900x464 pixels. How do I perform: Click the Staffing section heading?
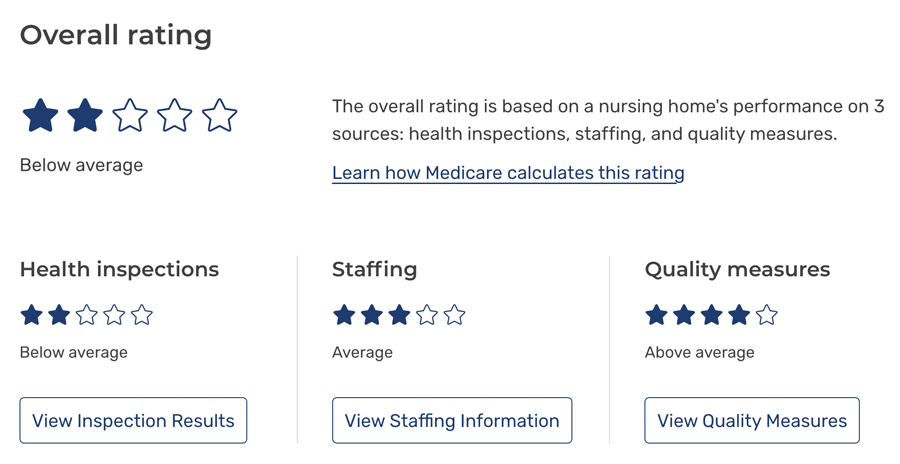[374, 269]
